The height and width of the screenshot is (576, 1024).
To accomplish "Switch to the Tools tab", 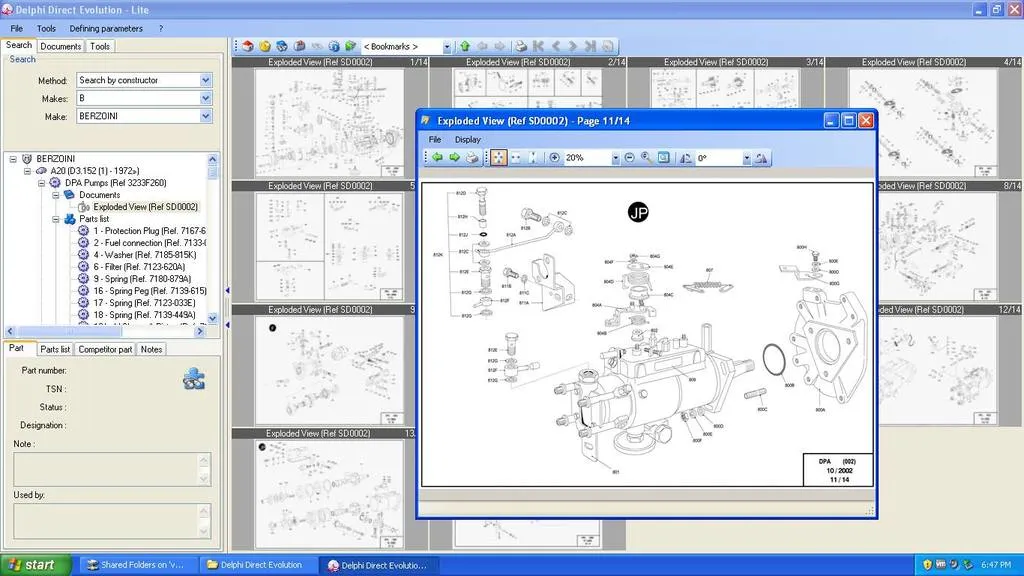I will click(100, 46).
